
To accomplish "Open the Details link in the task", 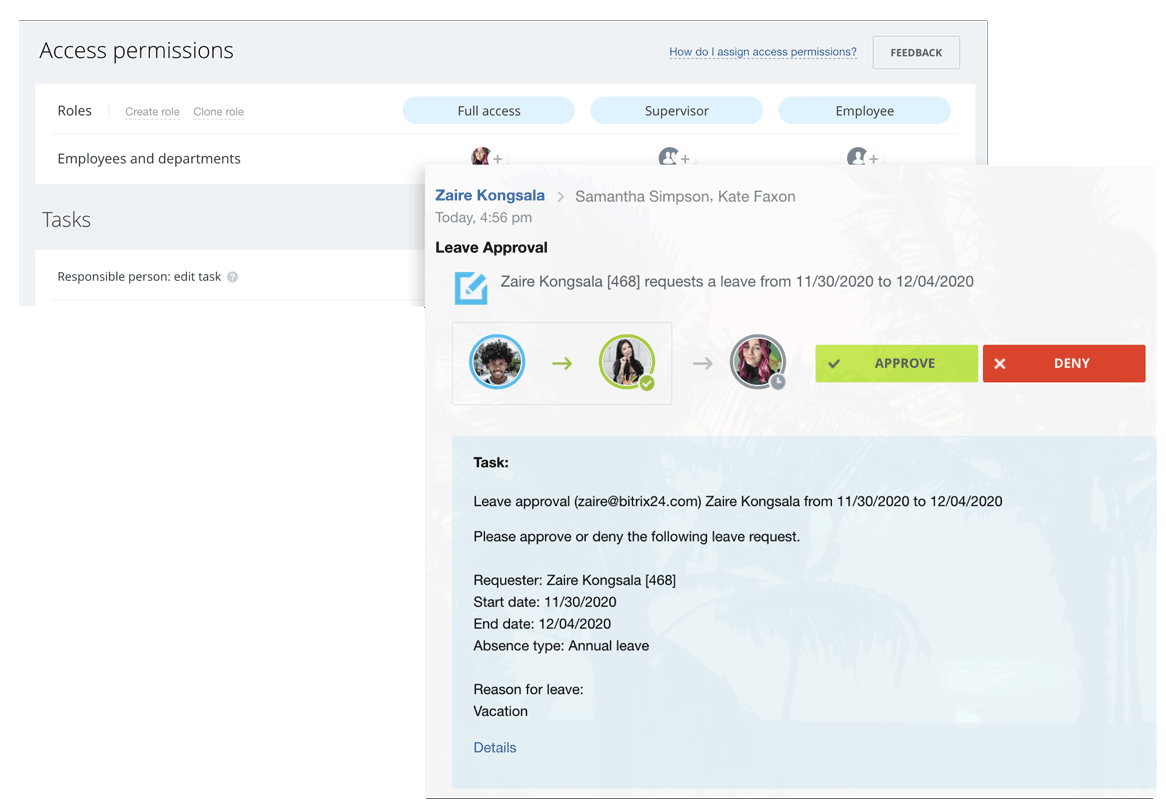I will point(494,748).
